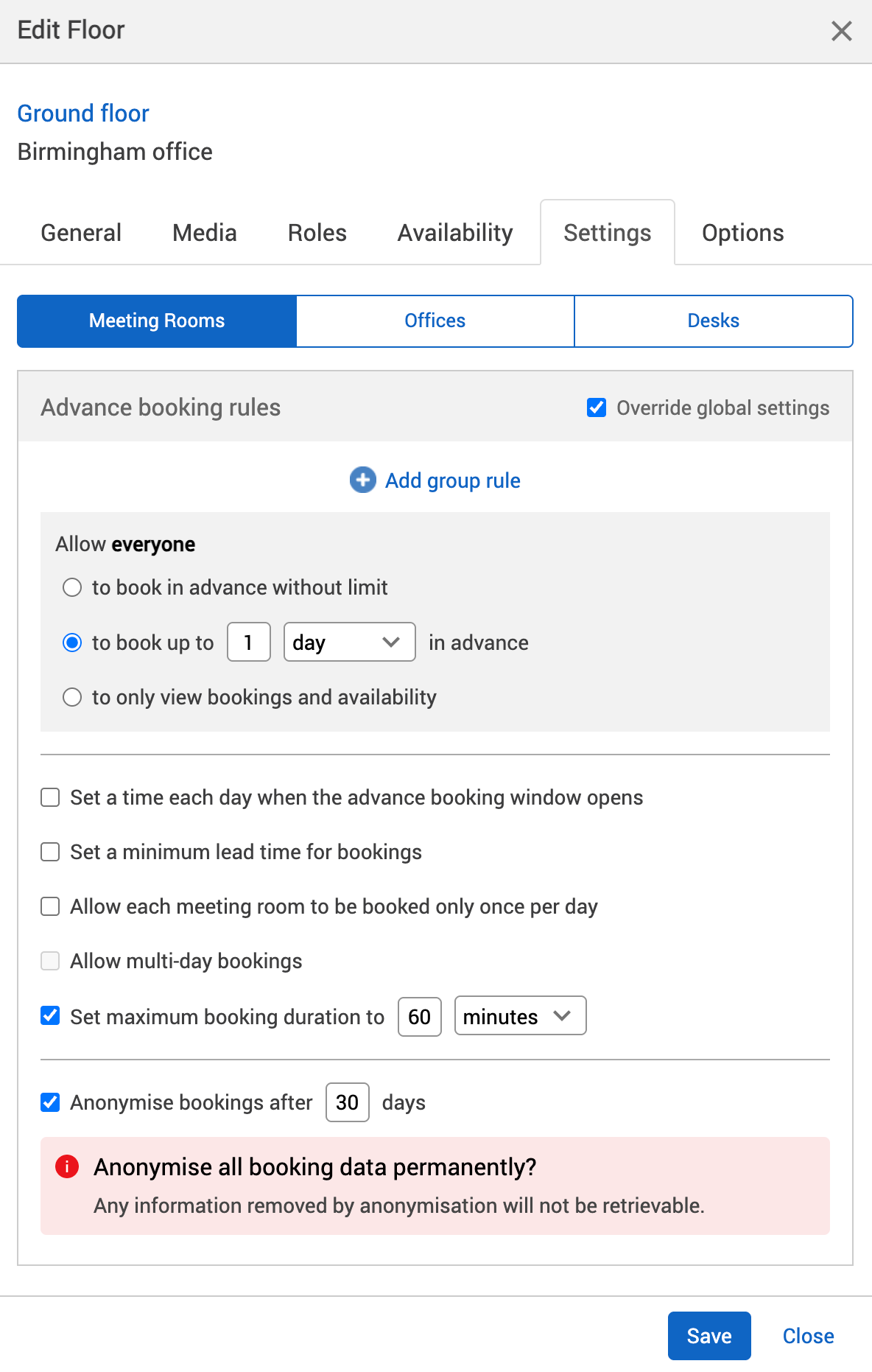Toggle Allow multi-day bookings checkbox

50,961
